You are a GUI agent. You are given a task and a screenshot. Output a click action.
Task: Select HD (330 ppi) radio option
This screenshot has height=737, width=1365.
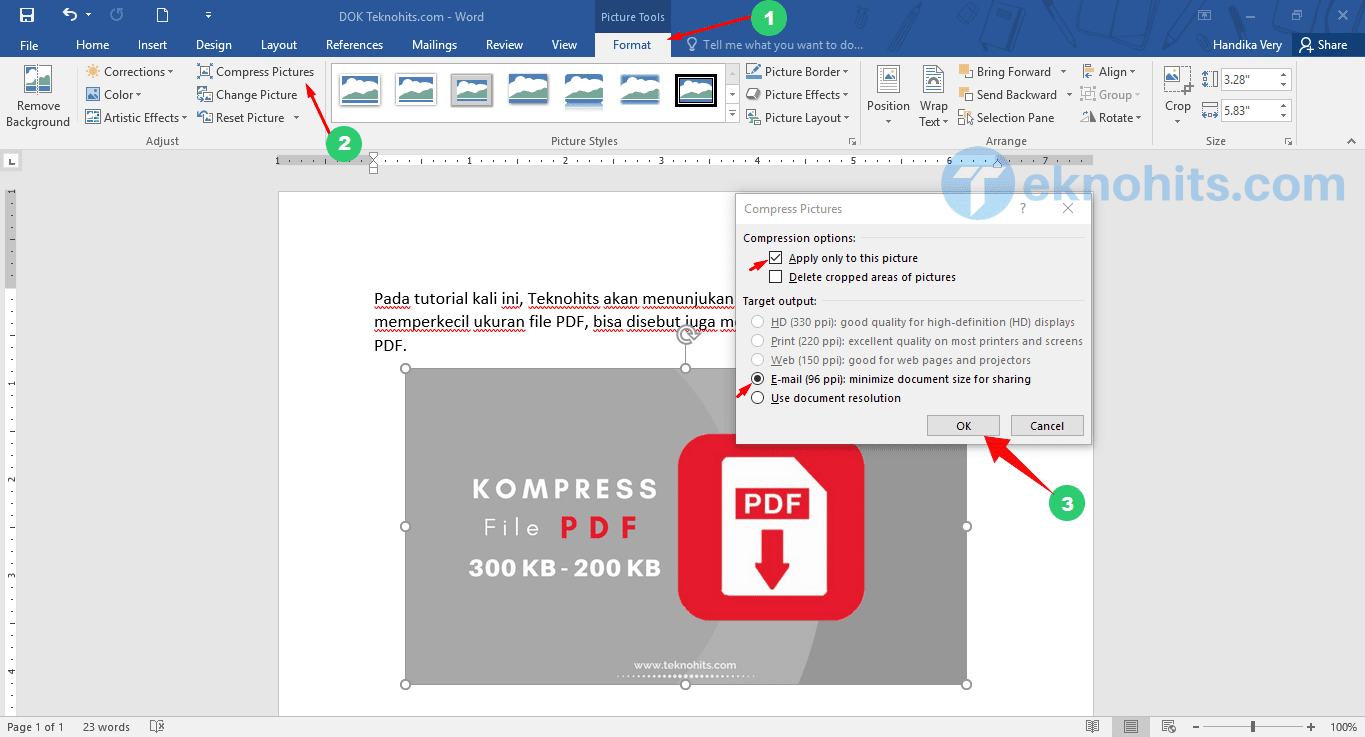coord(758,322)
